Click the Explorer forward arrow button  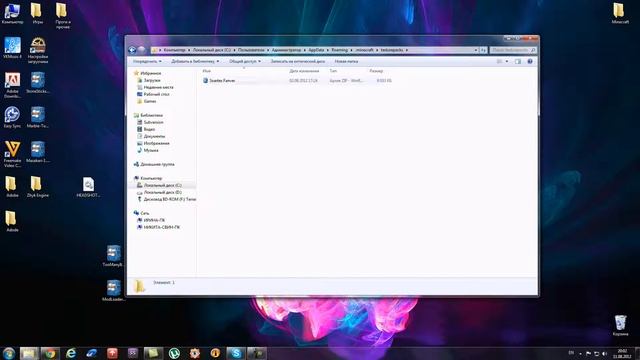pos(142,50)
